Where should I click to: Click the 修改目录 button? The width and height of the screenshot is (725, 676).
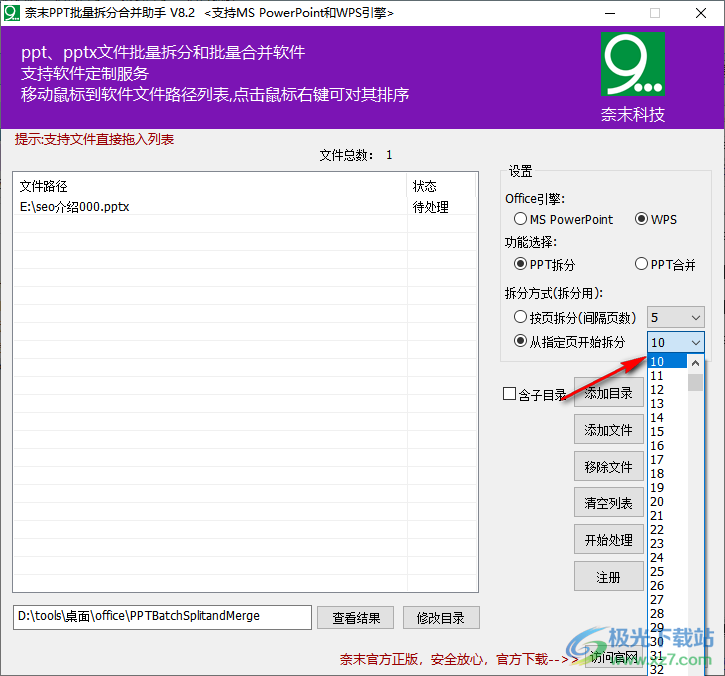coord(441,618)
